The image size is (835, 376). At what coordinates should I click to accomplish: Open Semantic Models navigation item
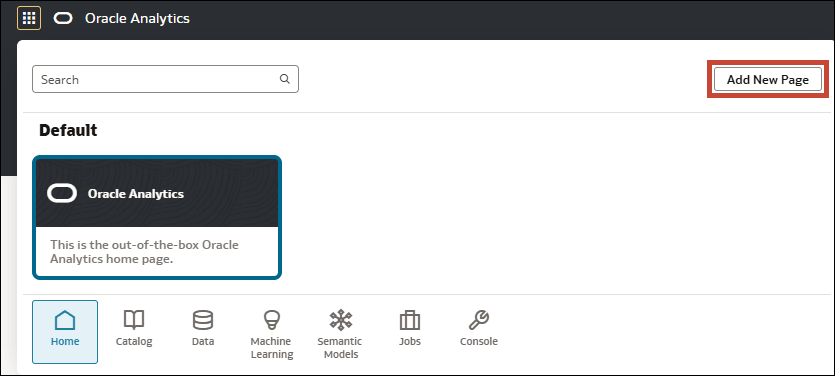pyautogui.click(x=340, y=334)
